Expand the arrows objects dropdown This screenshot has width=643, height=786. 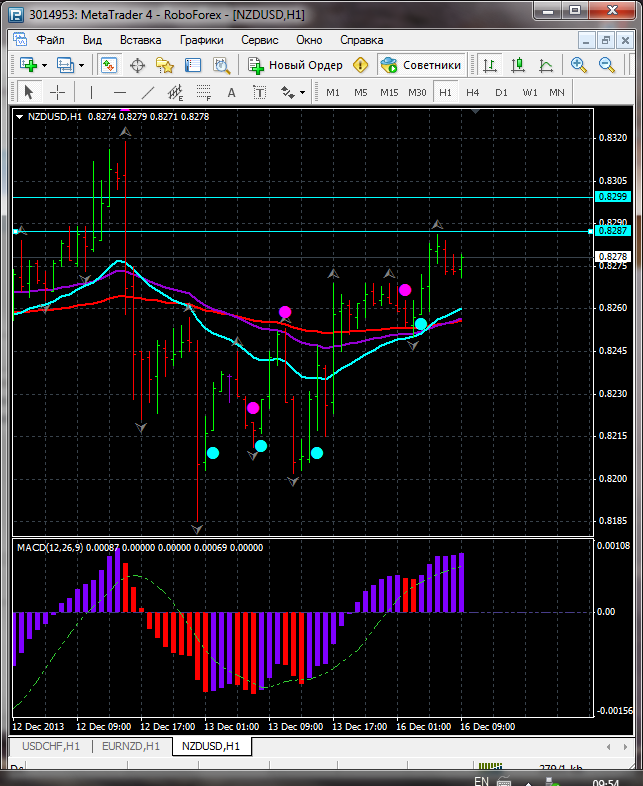tap(303, 92)
